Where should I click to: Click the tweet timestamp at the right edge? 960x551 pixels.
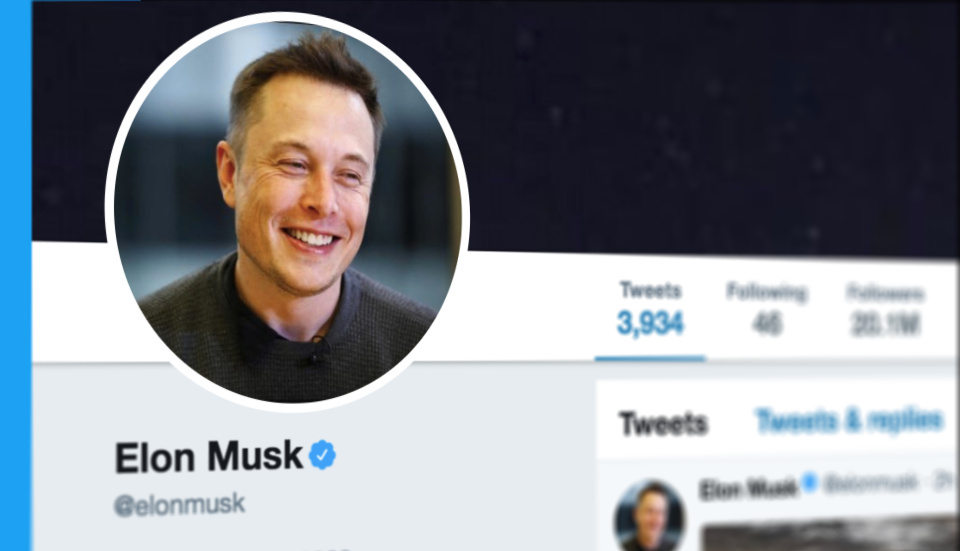[946, 482]
